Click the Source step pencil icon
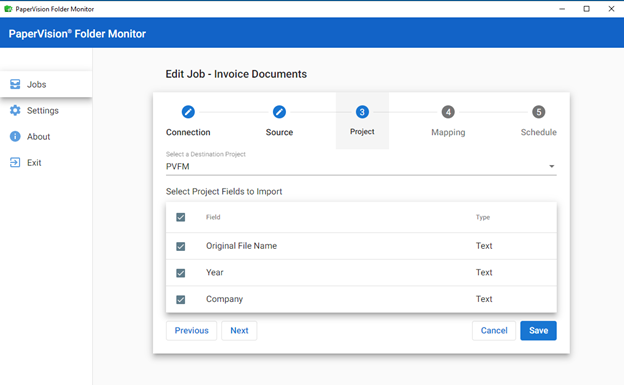 tap(279, 112)
